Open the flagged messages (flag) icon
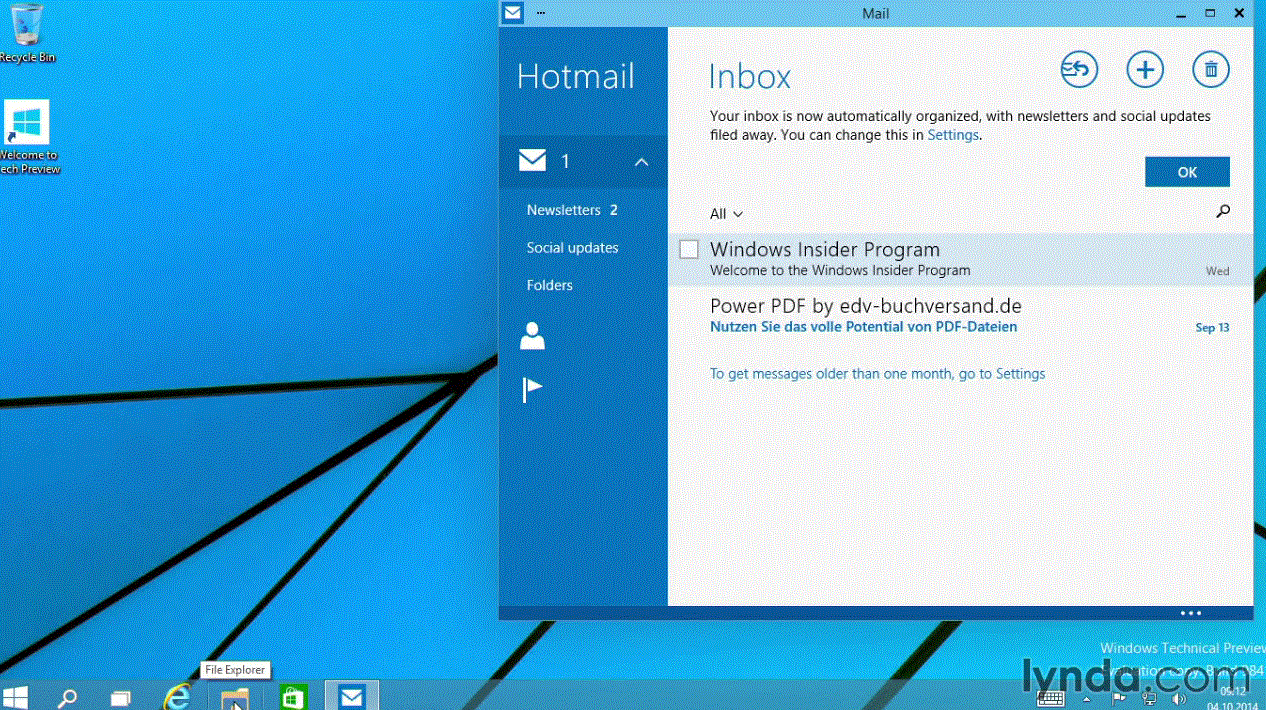Viewport: 1266px width, 710px height. 533,390
